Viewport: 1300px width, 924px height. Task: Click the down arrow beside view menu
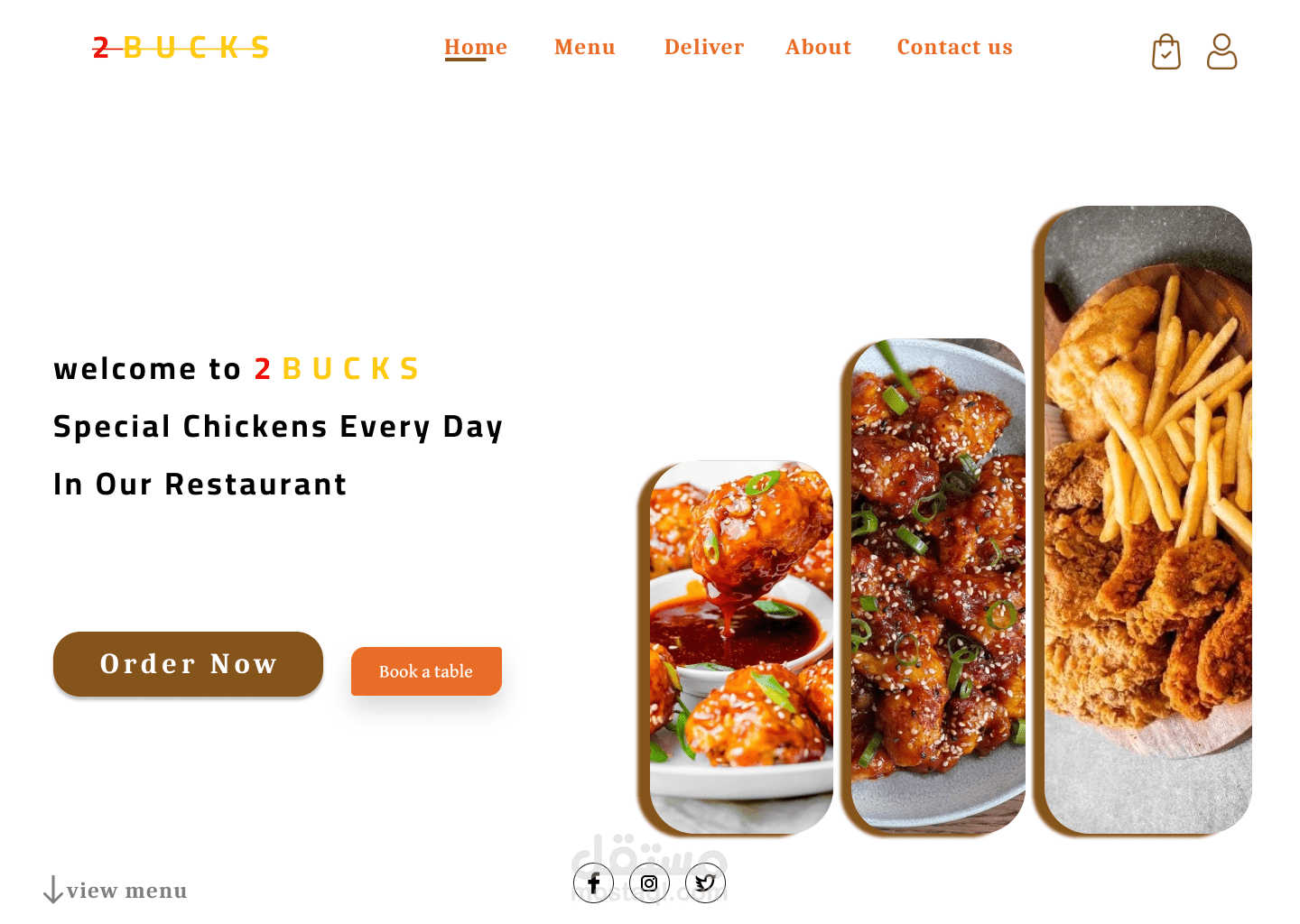tap(53, 890)
